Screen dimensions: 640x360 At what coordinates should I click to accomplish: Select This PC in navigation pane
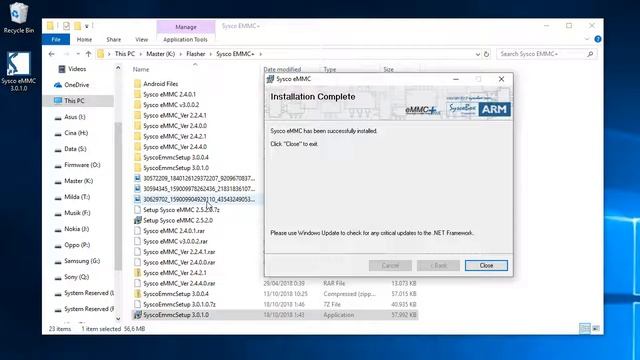[74, 101]
